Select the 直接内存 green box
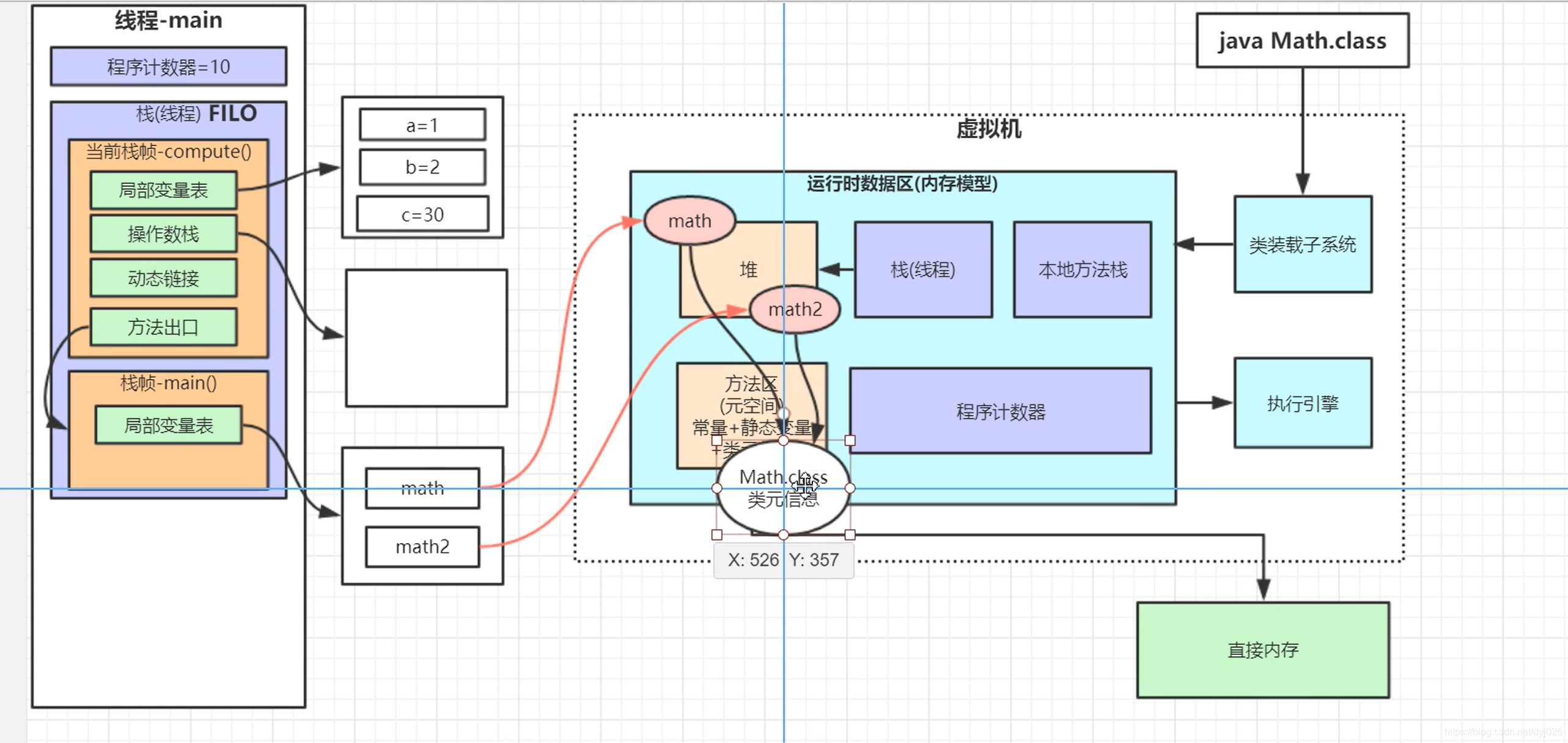Image resolution: width=1568 pixels, height=743 pixels. 1263,650
